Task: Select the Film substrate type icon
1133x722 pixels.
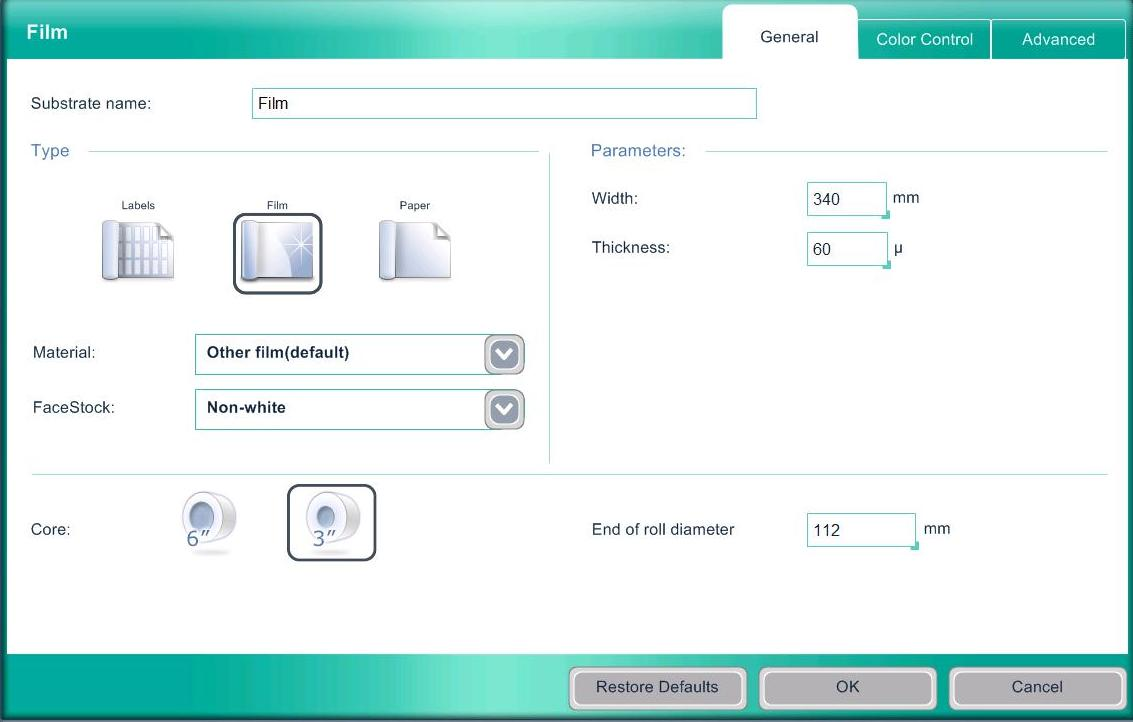Action: click(x=277, y=254)
